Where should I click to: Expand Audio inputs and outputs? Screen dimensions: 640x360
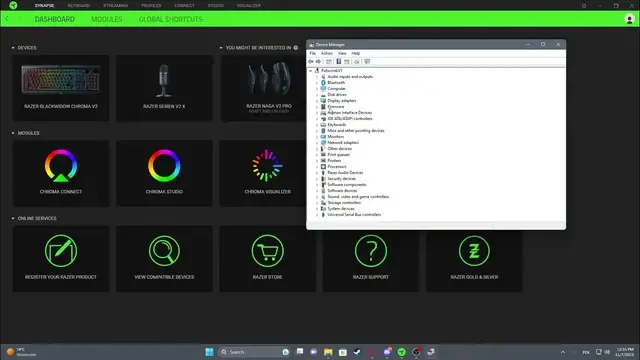click(x=317, y=77)
